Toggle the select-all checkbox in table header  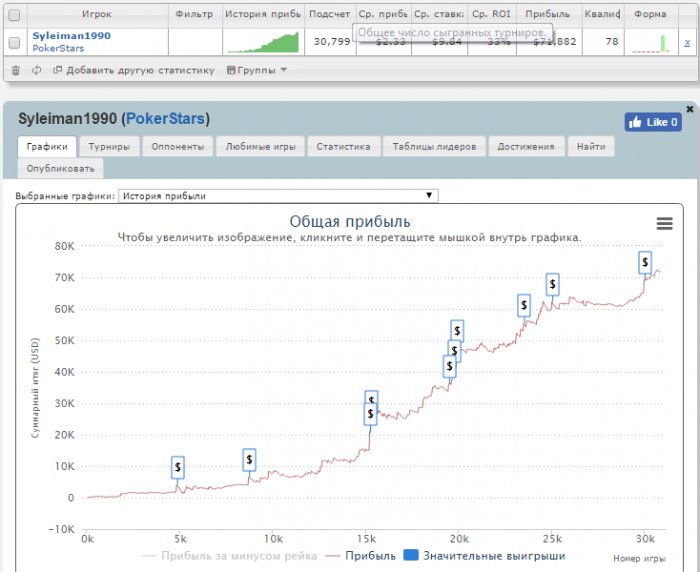(x=14, y=15)
